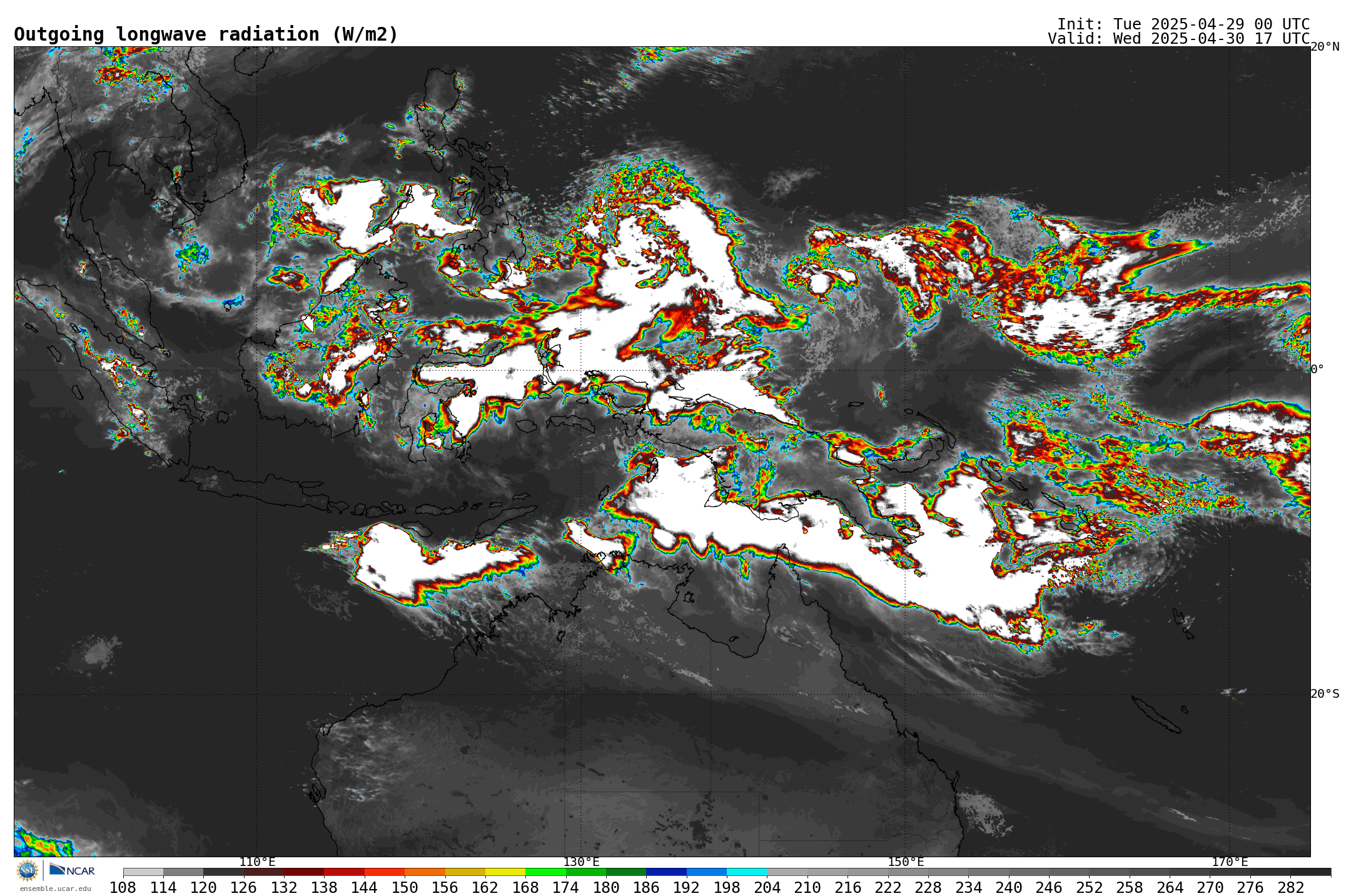Click the colorbar value 180
The image size is (1351, 896).
(x=606, y=888)
